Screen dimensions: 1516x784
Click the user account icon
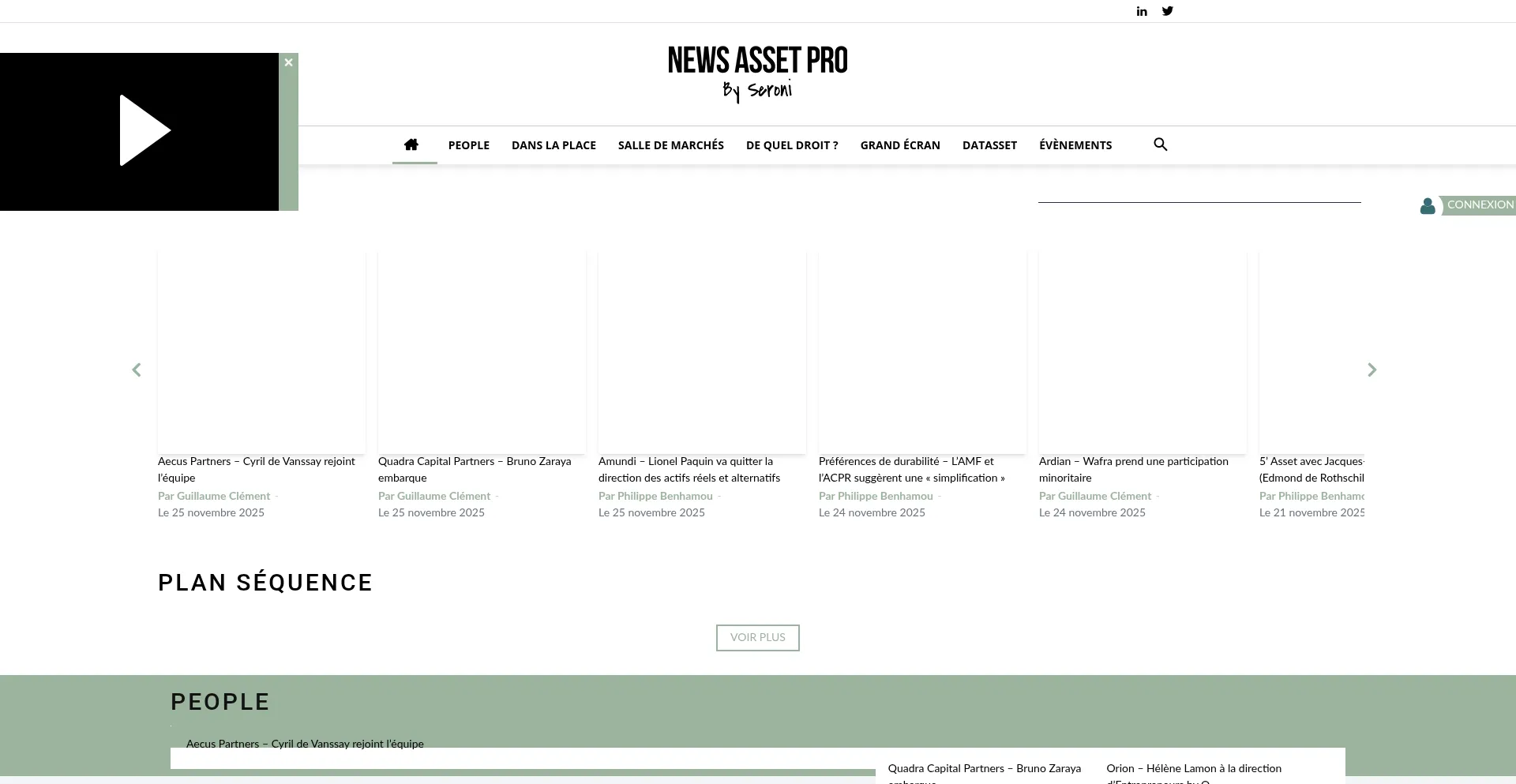1427,206
